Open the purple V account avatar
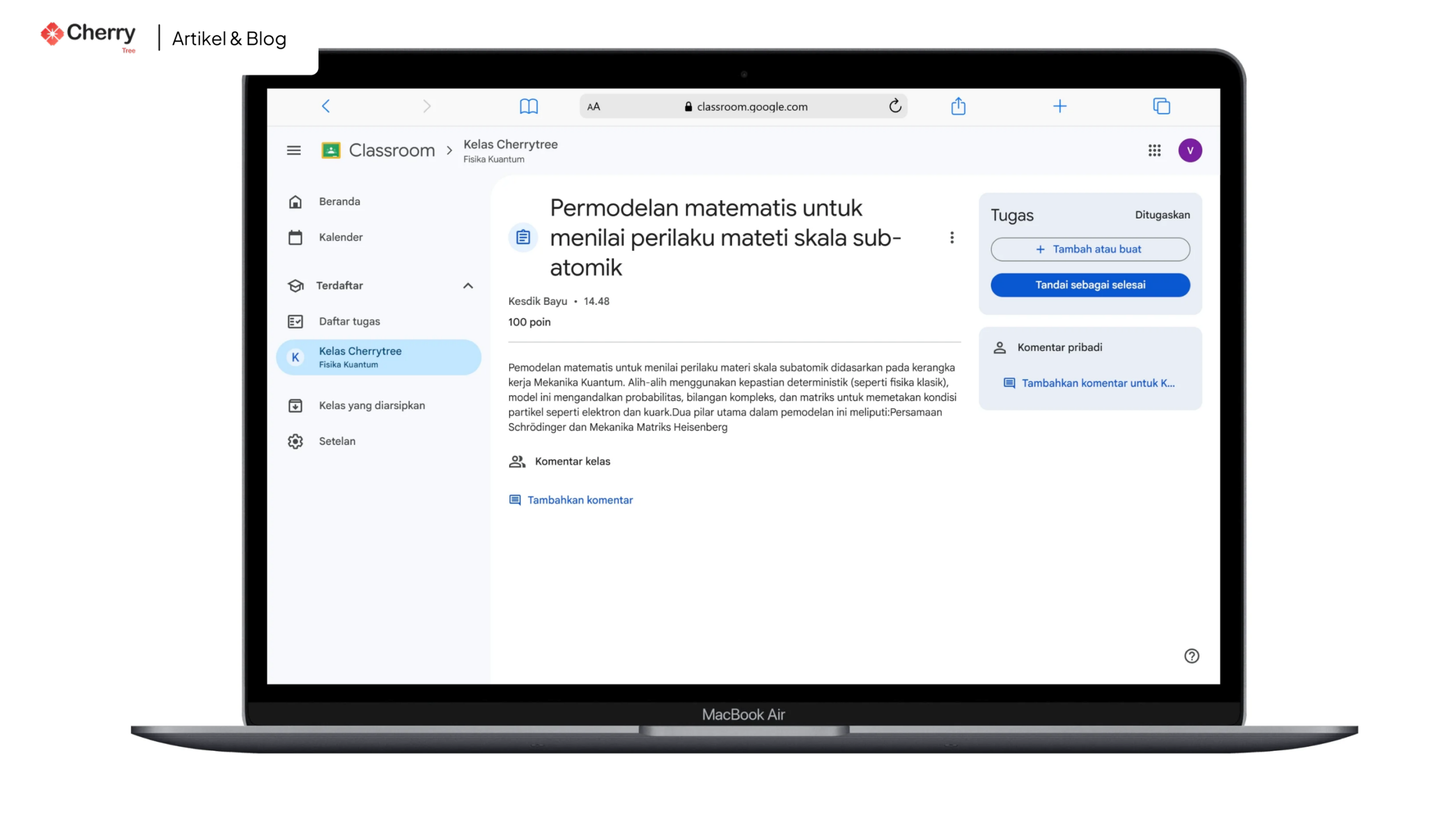This screenshot has height=819, width=1456. tap(1190, 150)
